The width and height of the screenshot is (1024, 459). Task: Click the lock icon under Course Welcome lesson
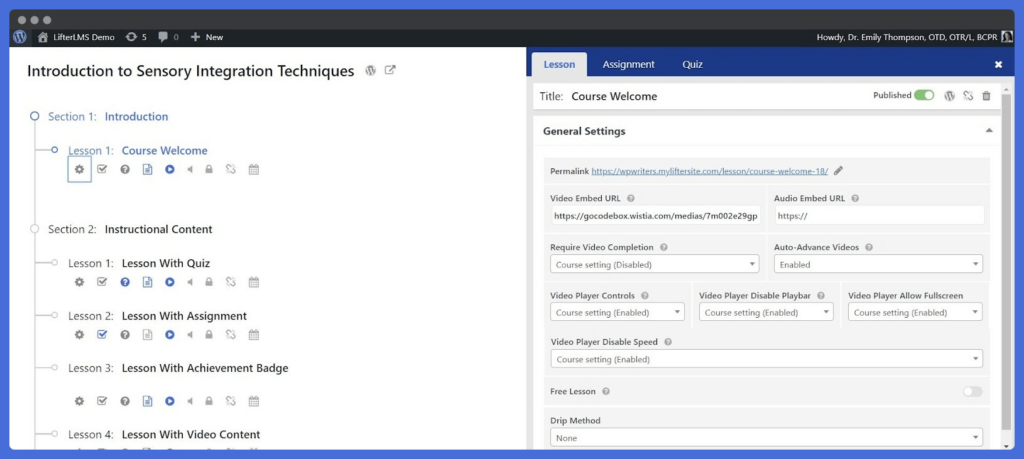pos(209,169)
